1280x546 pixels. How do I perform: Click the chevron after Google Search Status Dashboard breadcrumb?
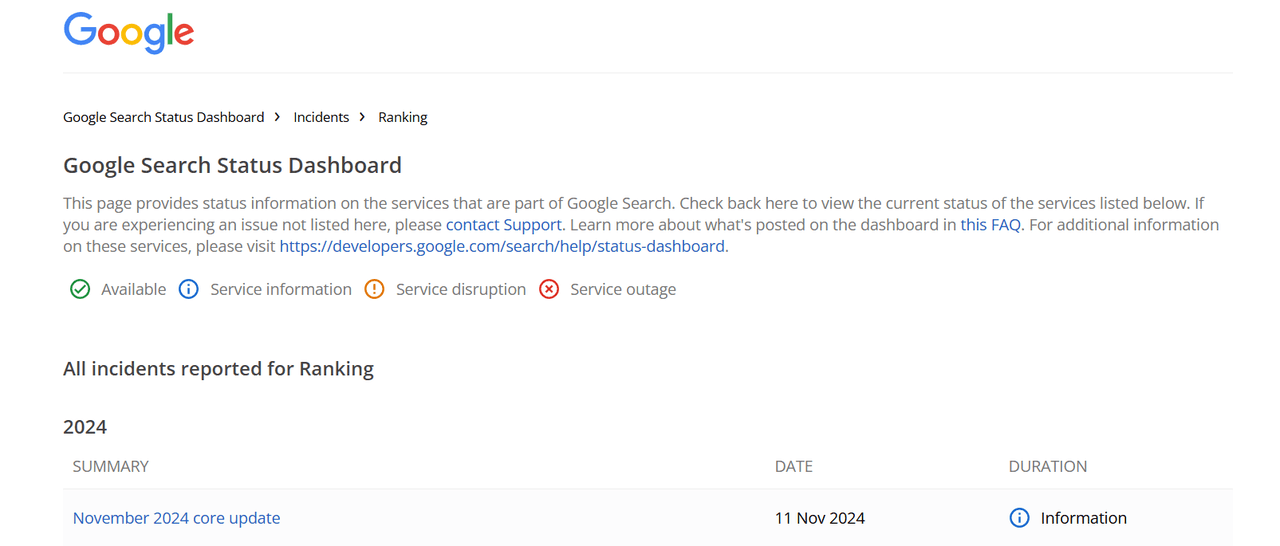coord(278,117)
